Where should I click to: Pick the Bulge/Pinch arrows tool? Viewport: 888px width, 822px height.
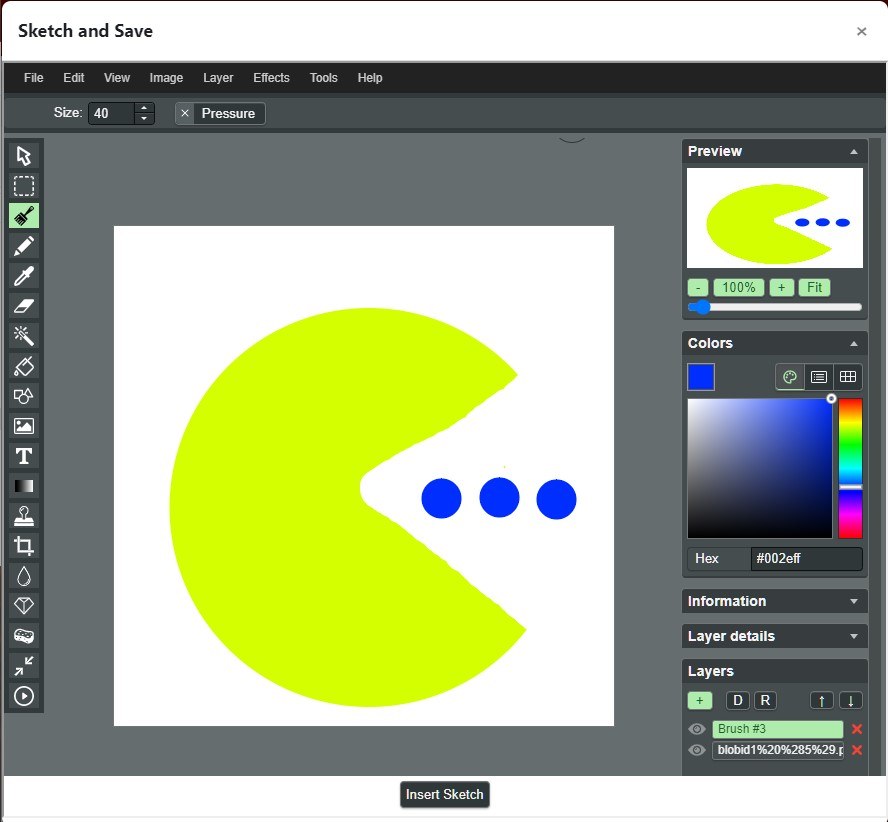point(24,666)
